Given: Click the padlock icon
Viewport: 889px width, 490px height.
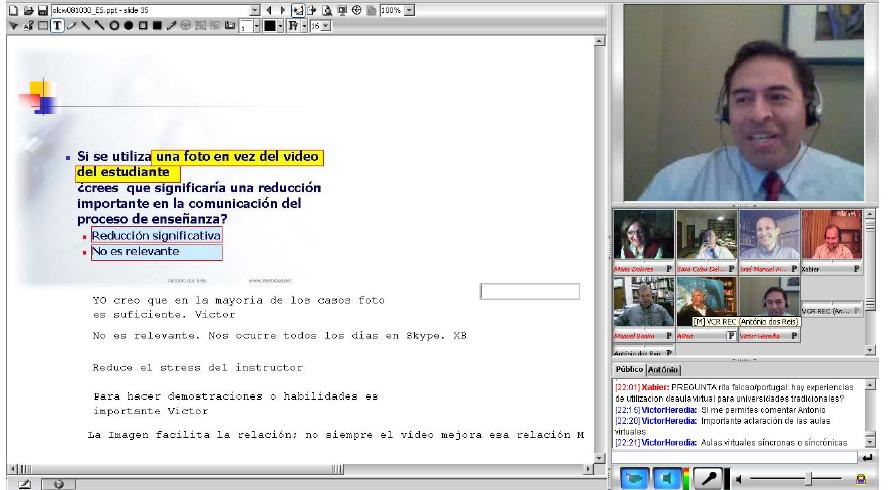Looking at the screenshot, I should pyautogui.click(x=861, y=479).
